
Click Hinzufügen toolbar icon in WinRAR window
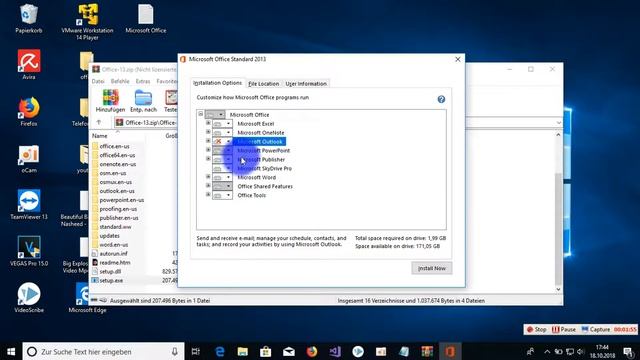click(x=110, y=101)
